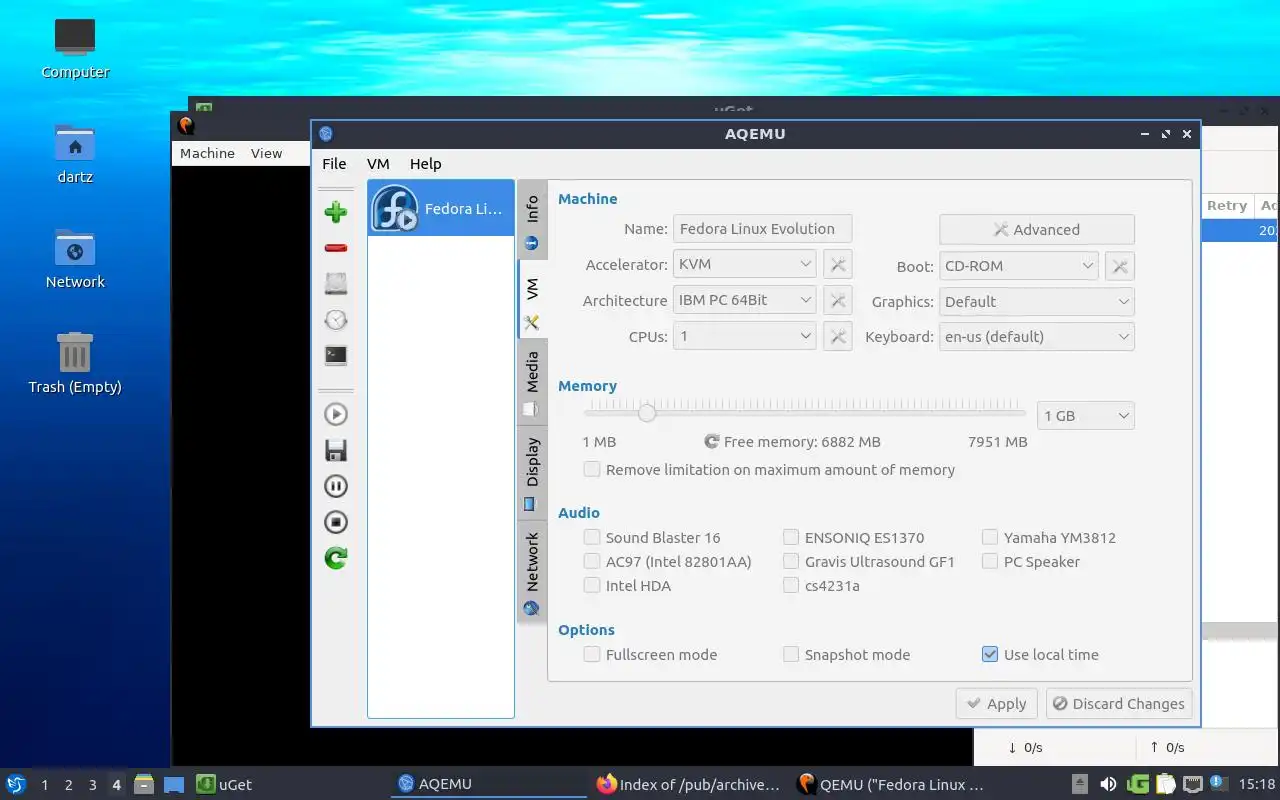Screen dimensions: 1280x800
Task: Switch to the Info tab
Action: coord(532,219)
